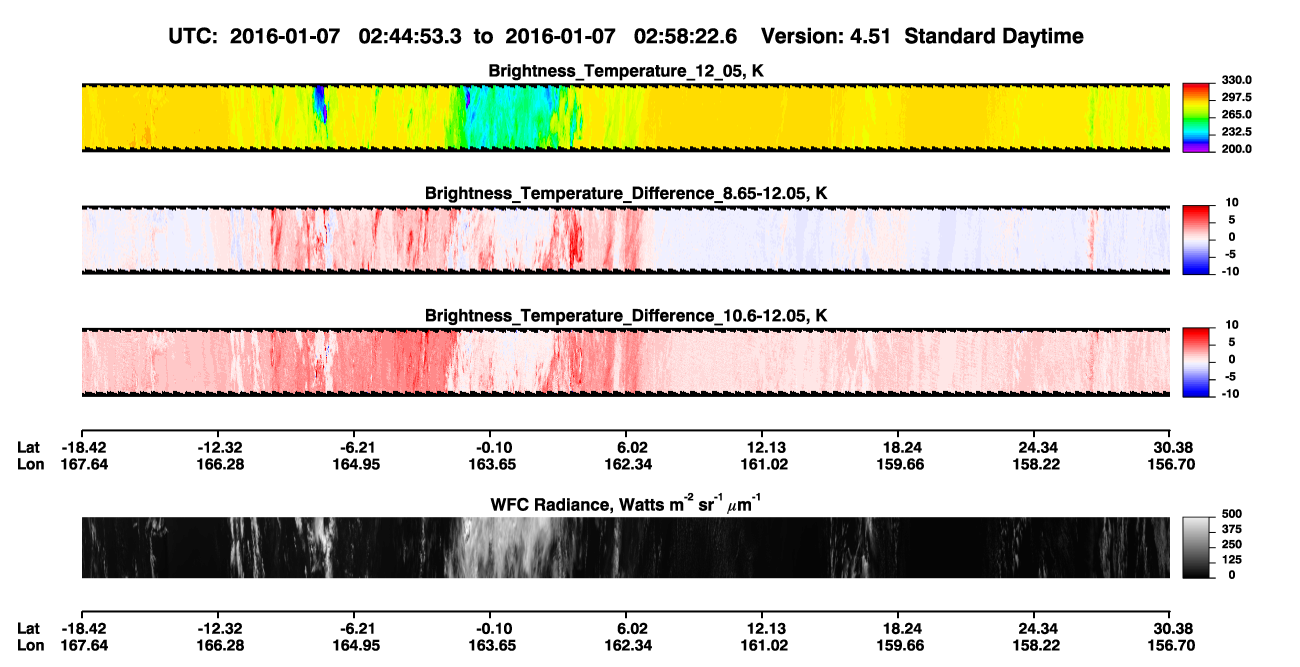Click the 'UTC:' label in the header

195,37
